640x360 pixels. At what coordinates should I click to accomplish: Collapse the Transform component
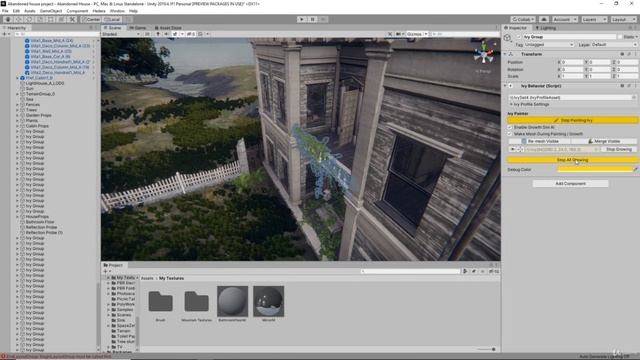click(x=505, y=54)
